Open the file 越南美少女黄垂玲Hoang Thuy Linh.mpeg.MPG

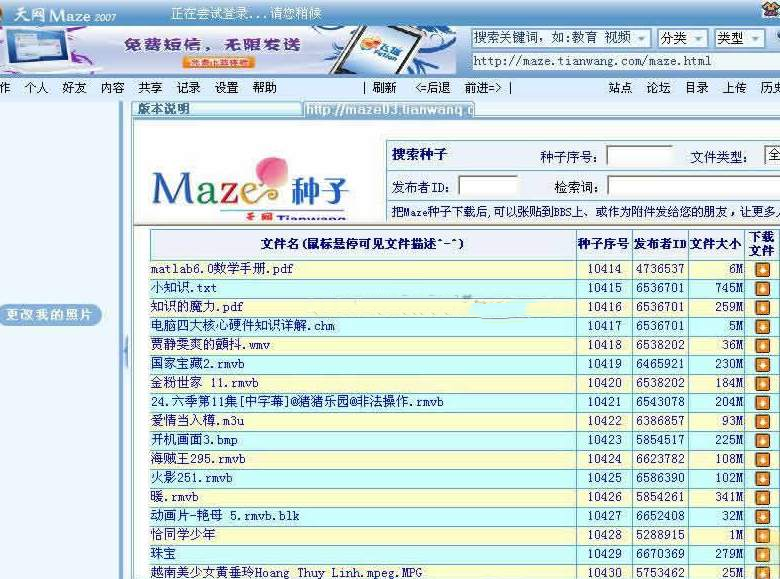coord(287,573)
